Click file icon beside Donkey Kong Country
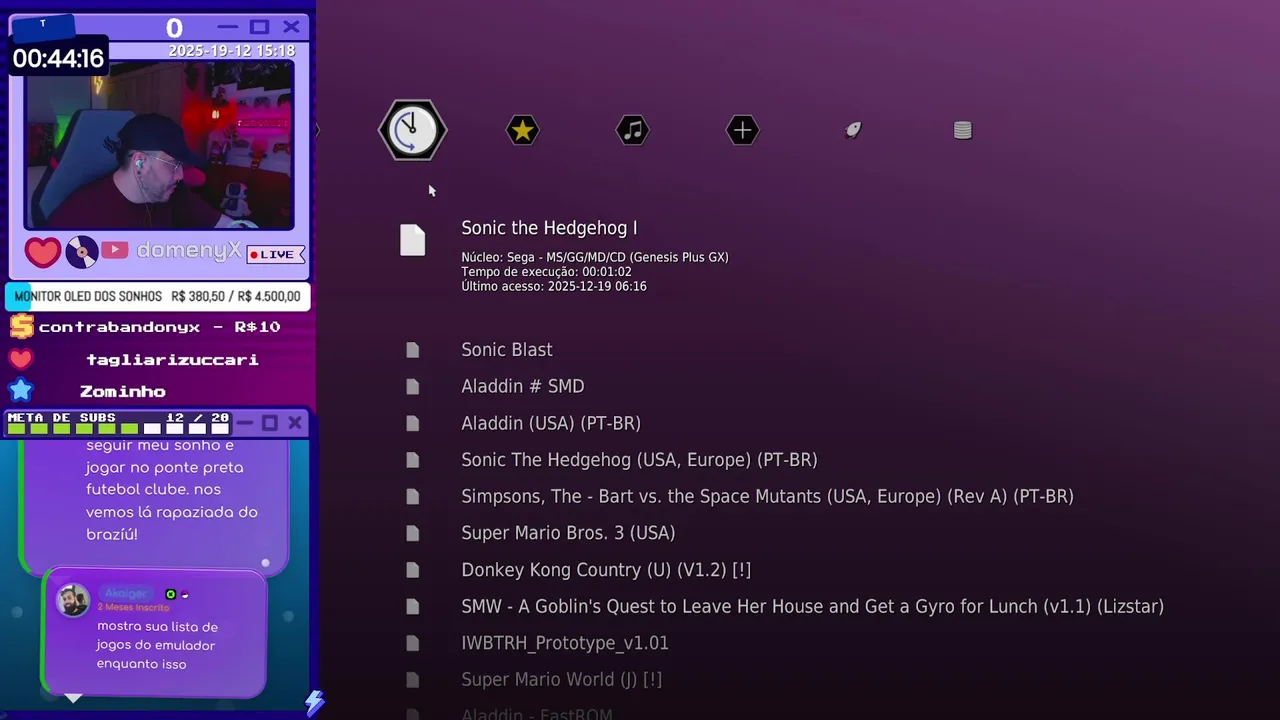 coord(413,570)
